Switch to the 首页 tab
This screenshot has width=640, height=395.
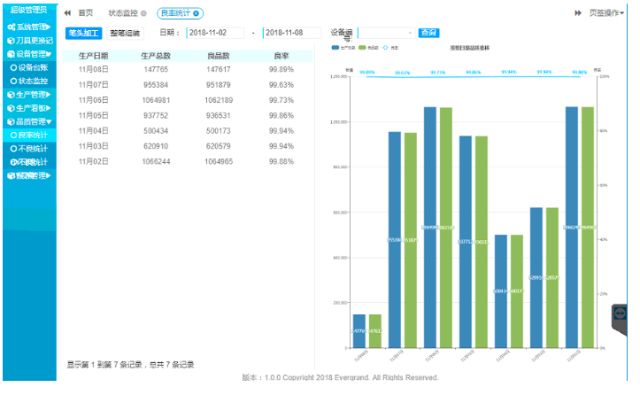point(85,13)
